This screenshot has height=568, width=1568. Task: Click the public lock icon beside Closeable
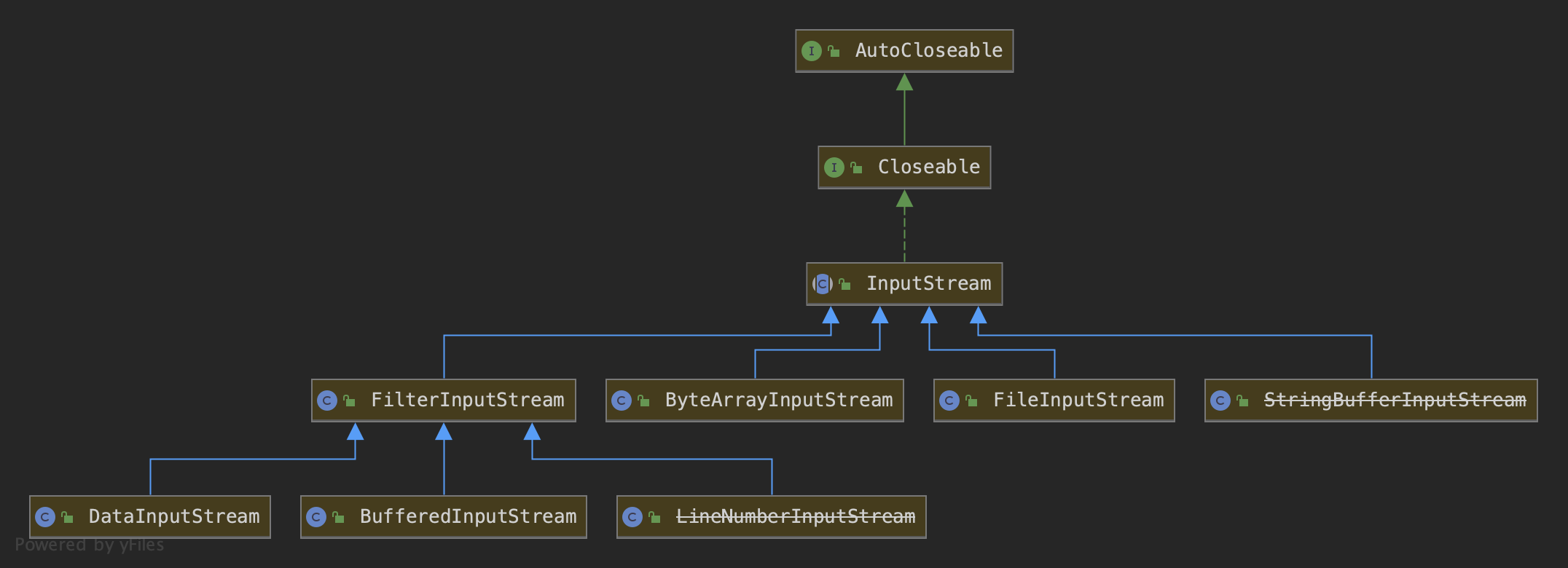856,167
